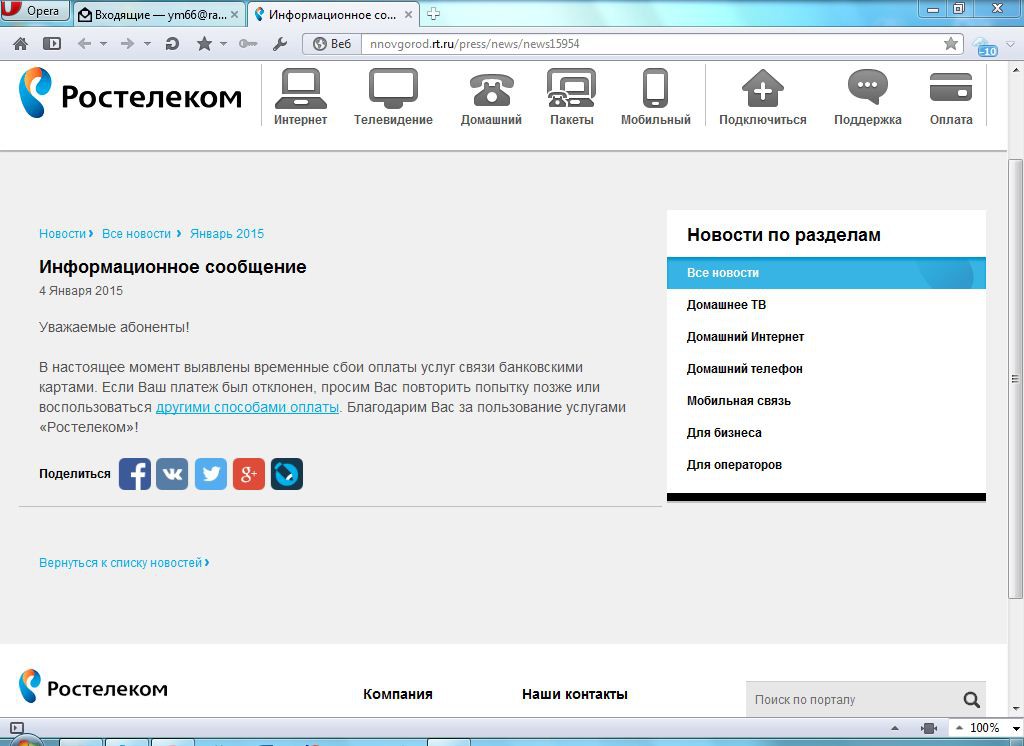Viewport: 1024px width, 746px height.
Task: Expand the back history dropdown
Action: click(x=103, y=44)
